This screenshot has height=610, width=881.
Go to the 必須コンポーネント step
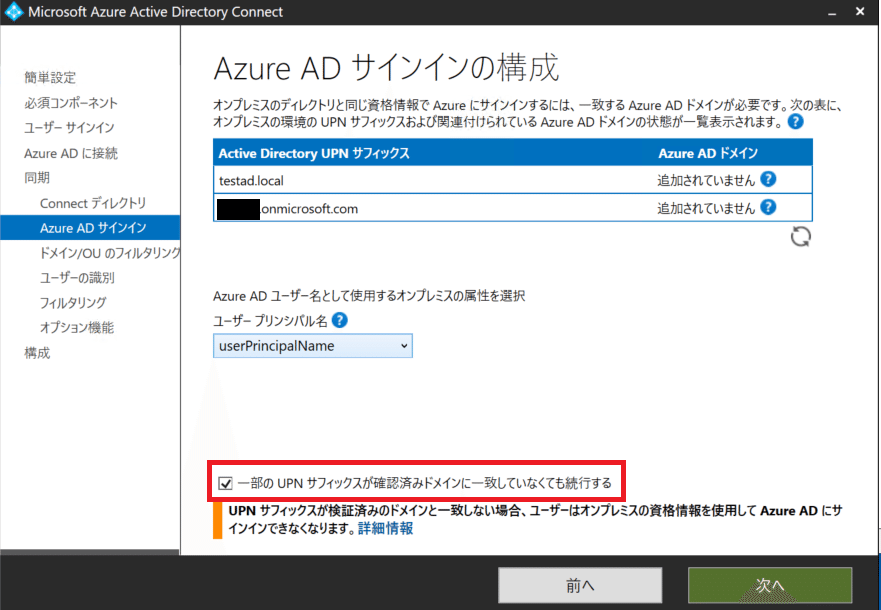pos(71,103)
